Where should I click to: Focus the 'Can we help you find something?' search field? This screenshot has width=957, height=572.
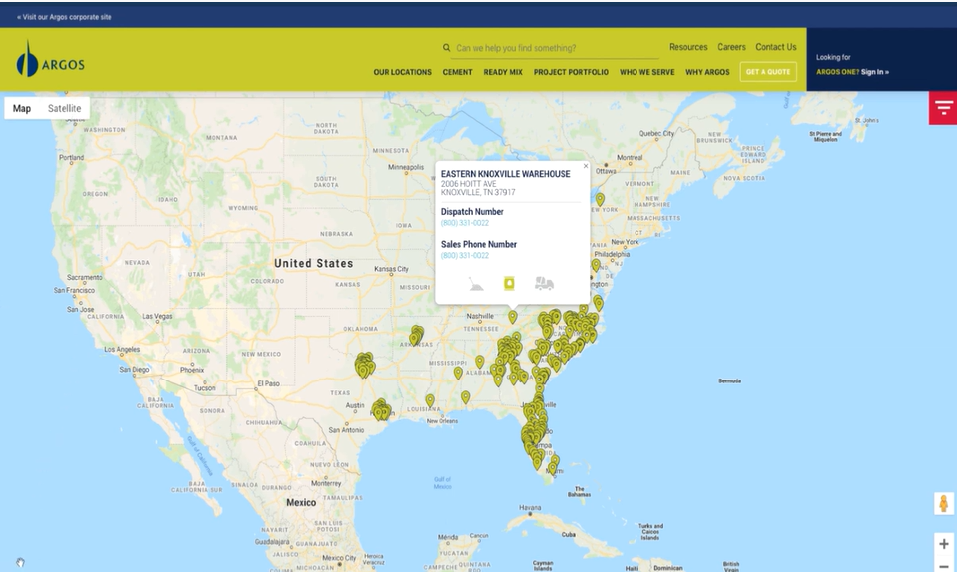[x=557, y=48]
